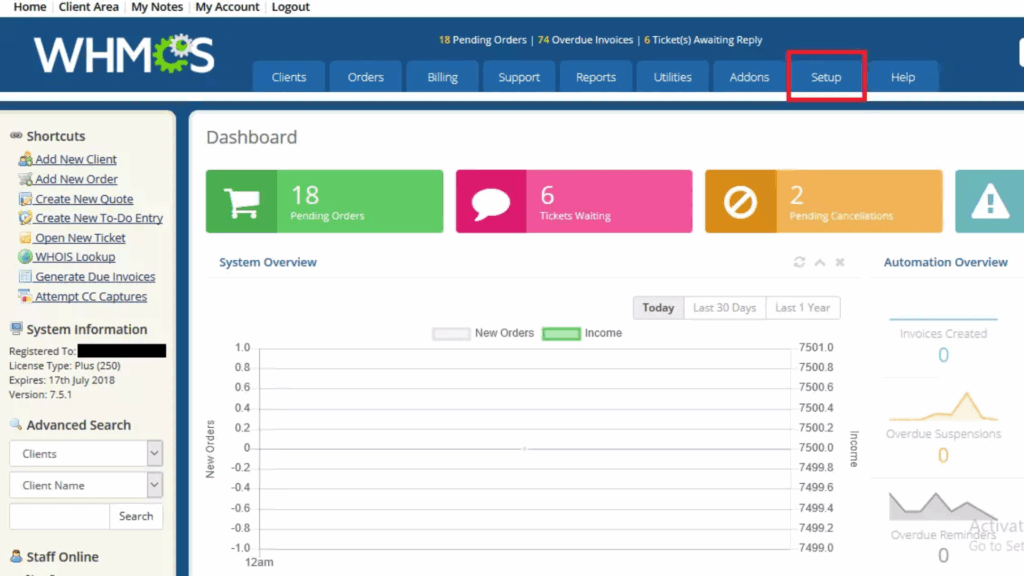Image resolution: width=1024 pixels, height=576 pixels.
Task: Click the Shortcuts link icon
Action: (16, 135)
